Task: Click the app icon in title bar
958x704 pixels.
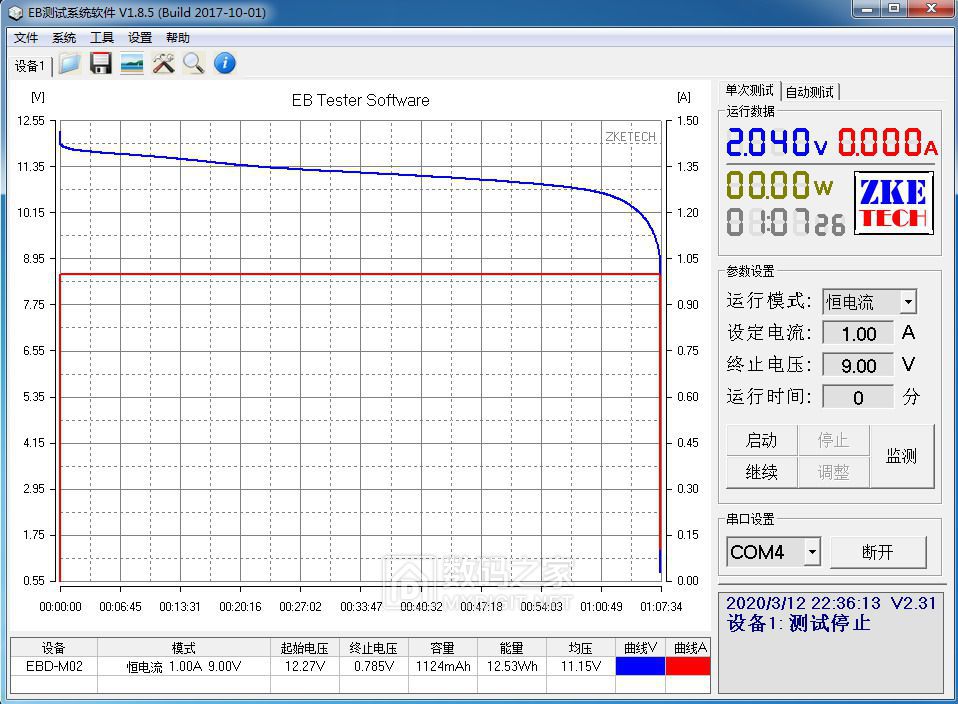Action: click(x=15, y=13)
